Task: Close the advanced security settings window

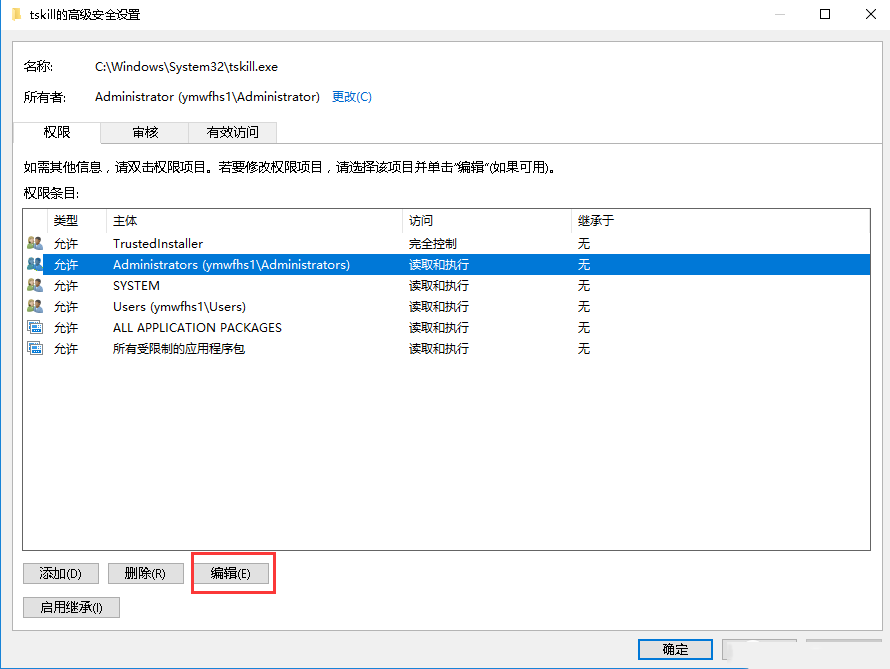Action: click(x=871, y=14)
